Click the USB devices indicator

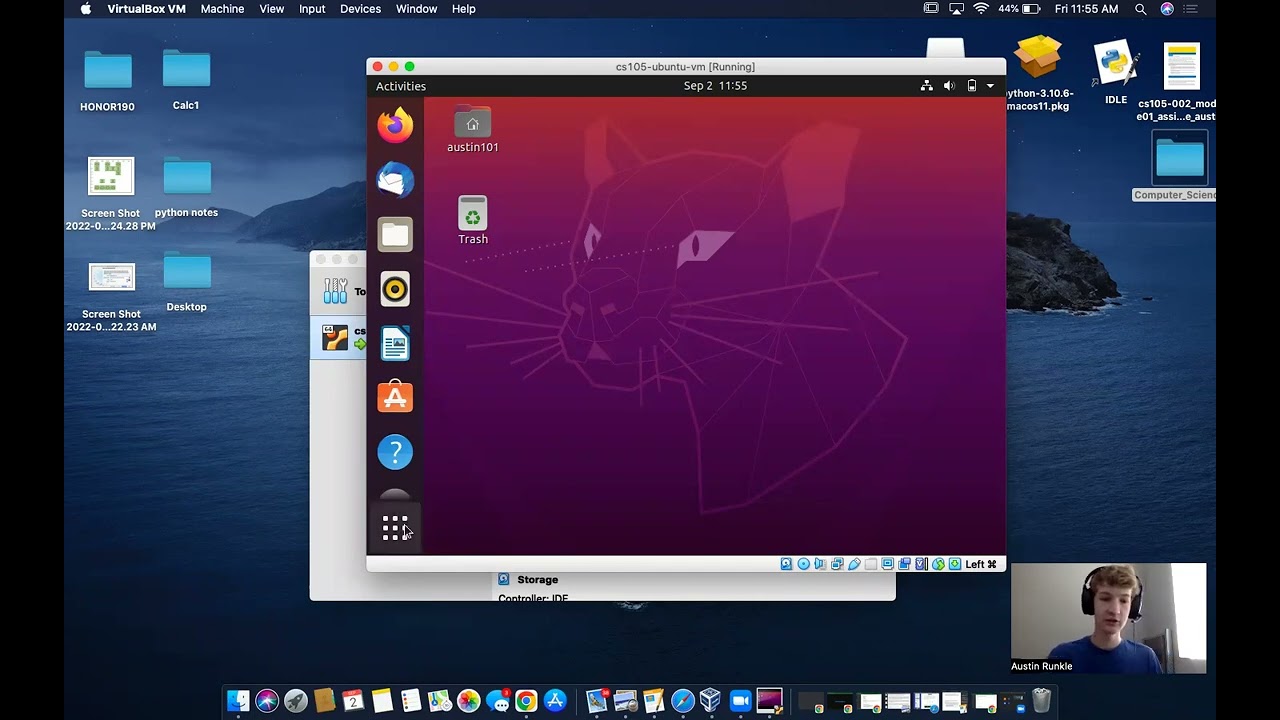point(855,564)
